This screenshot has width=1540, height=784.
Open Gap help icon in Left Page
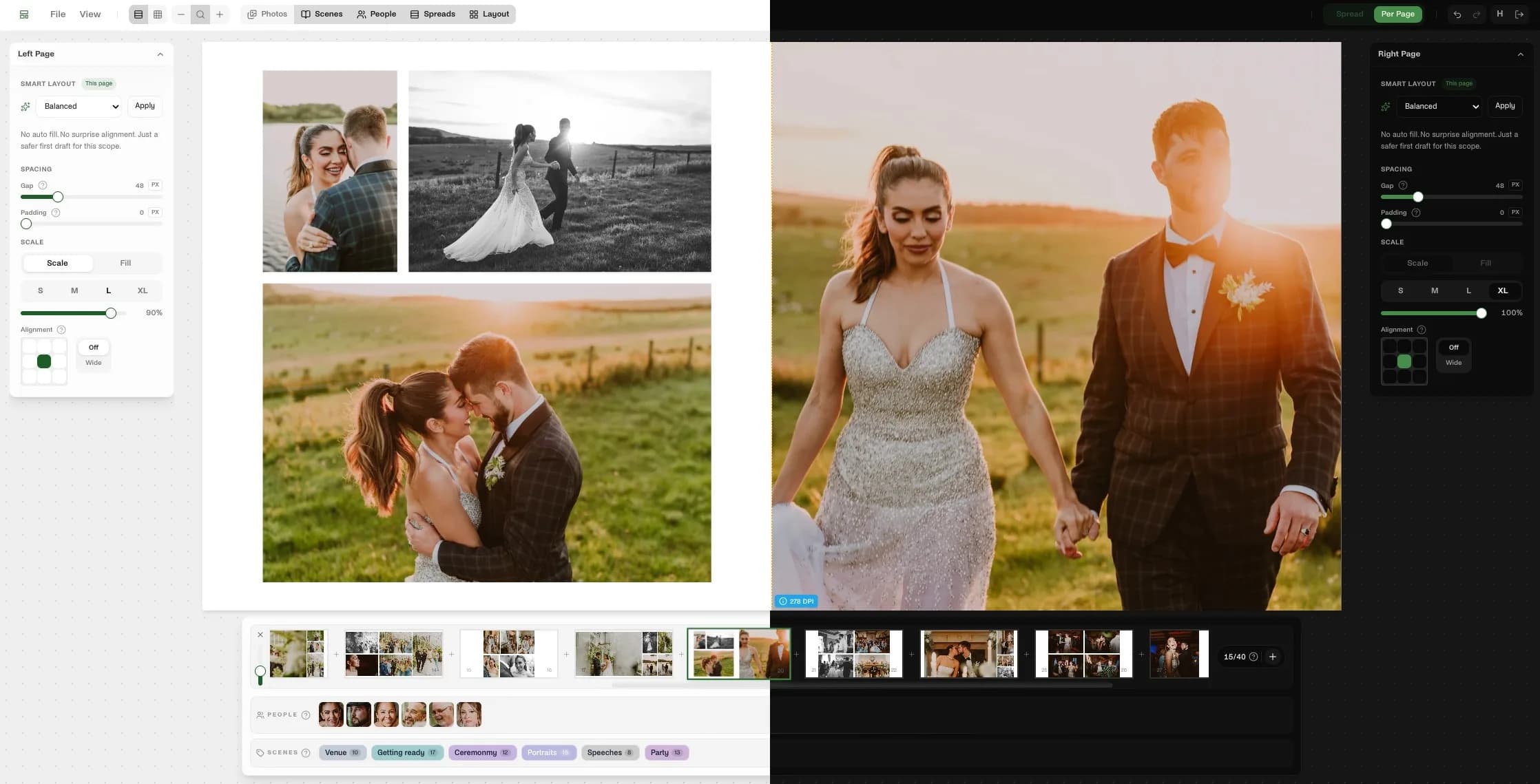coord(43,185)
